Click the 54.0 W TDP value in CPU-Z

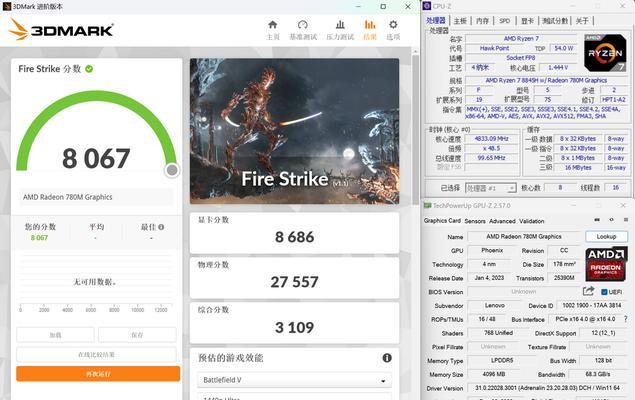(564, 48)
